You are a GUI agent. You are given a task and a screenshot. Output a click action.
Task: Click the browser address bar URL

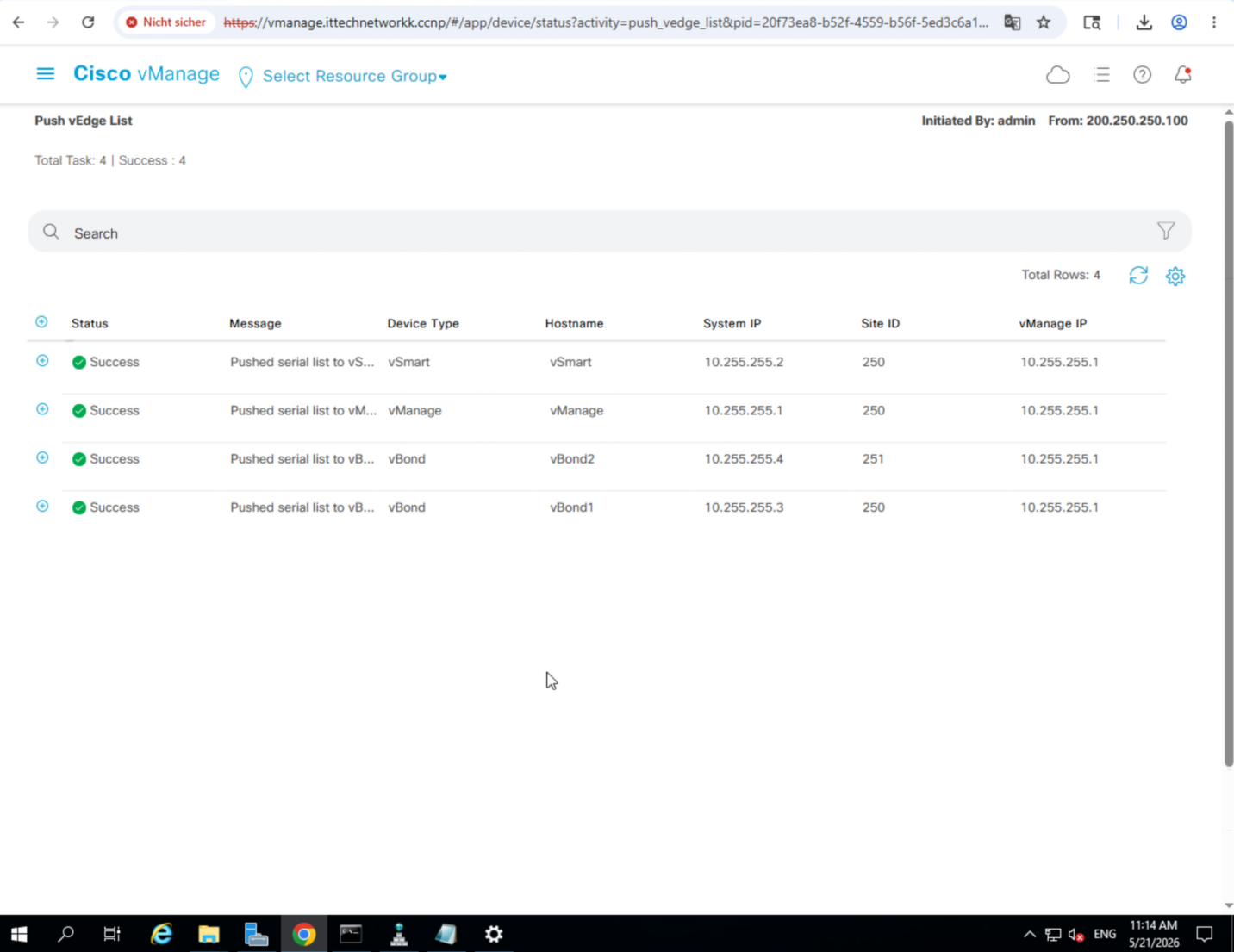coord(606,22)
